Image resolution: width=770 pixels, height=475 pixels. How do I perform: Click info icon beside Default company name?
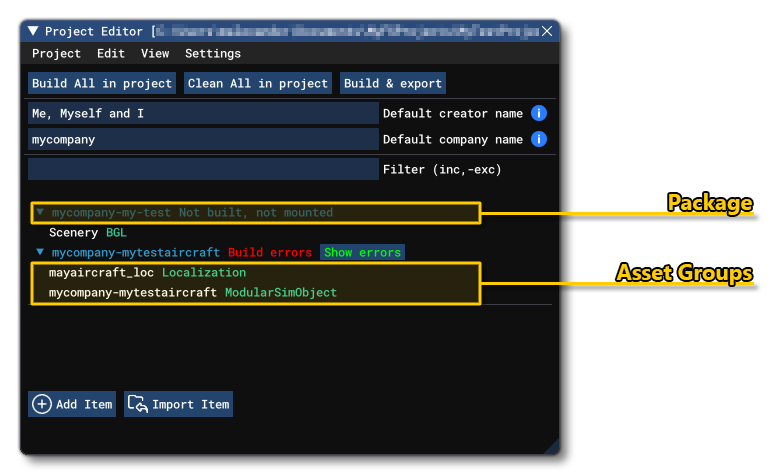[539, 140]
